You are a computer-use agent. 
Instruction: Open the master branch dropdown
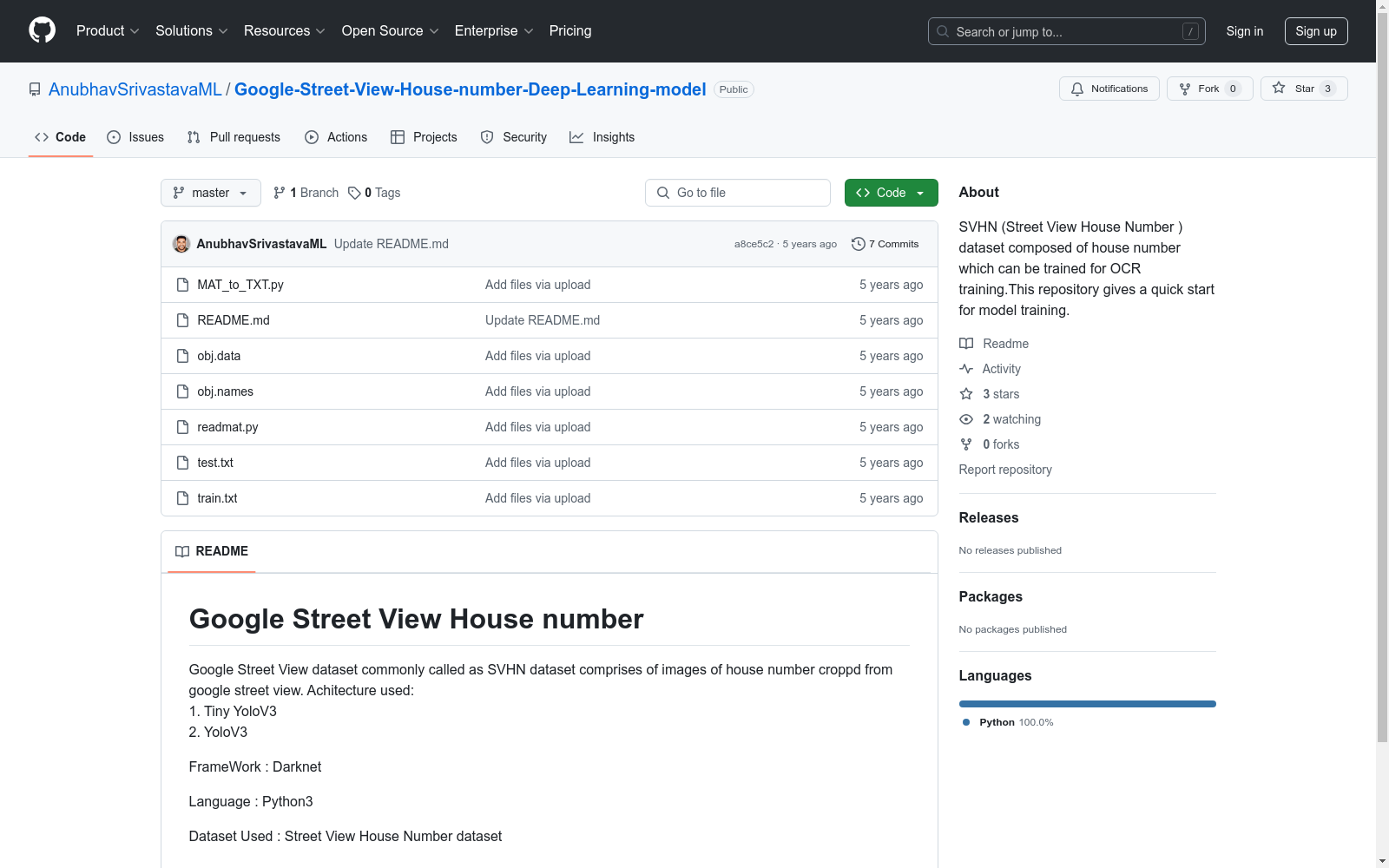coord(211,193)
